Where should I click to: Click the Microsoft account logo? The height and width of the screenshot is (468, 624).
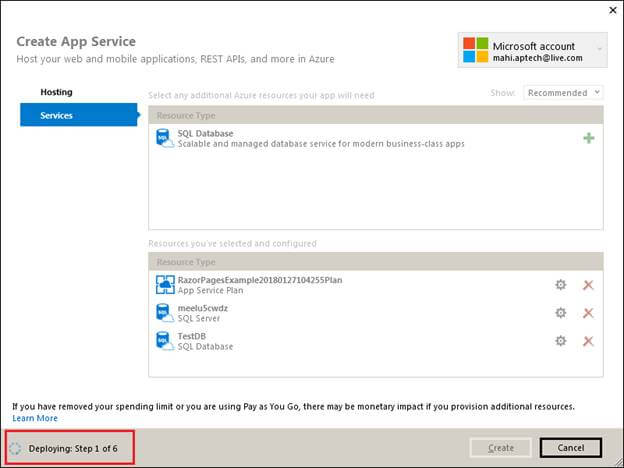tap(476, 51)
